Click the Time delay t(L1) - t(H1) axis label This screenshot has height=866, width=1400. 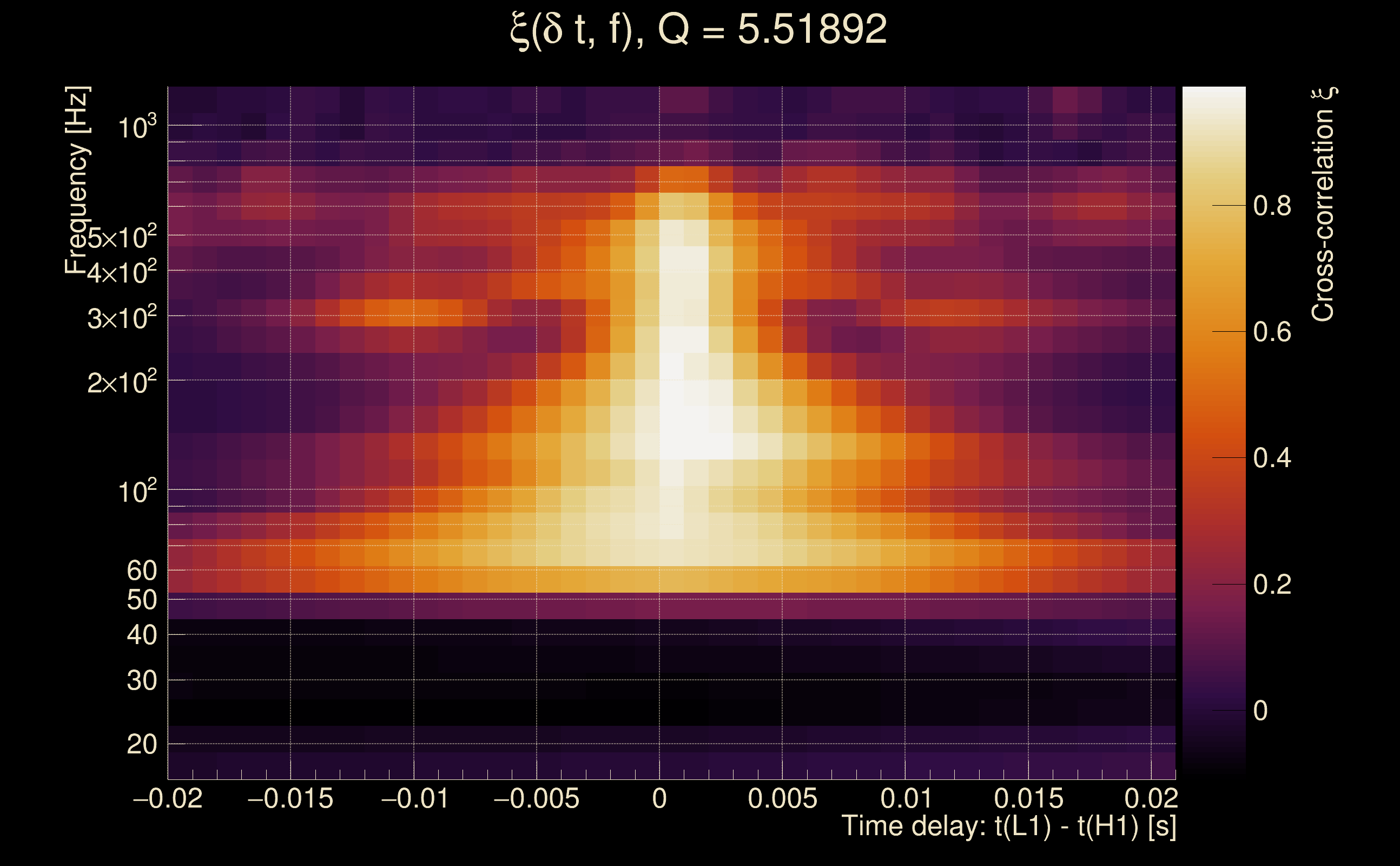[1009, 826]
